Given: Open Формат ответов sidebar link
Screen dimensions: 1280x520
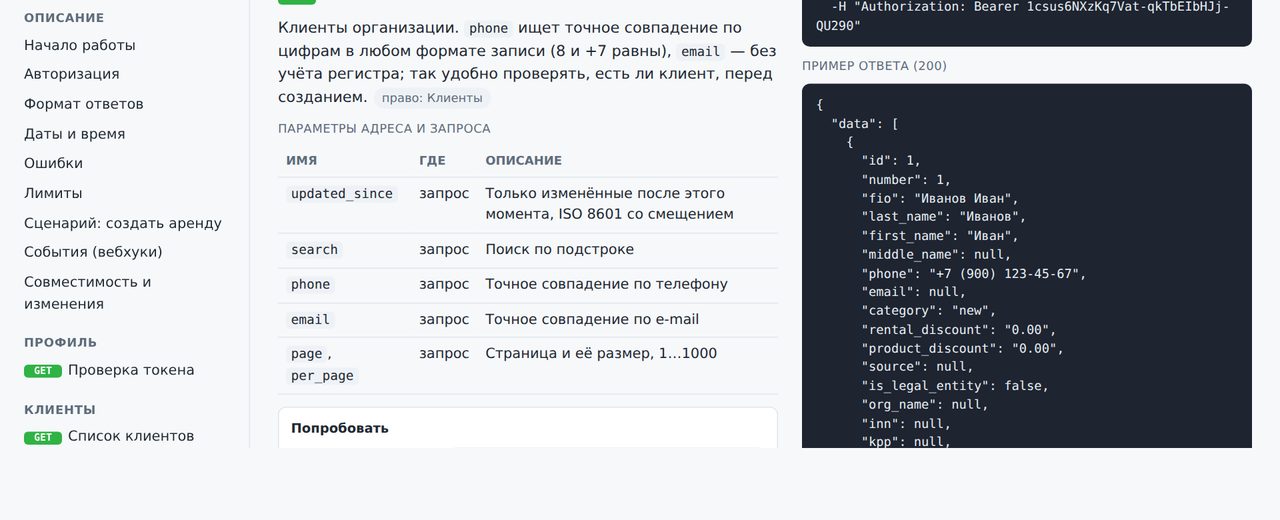Looking at the screenshot, I should pyautogui.click(x=84, y=104).
